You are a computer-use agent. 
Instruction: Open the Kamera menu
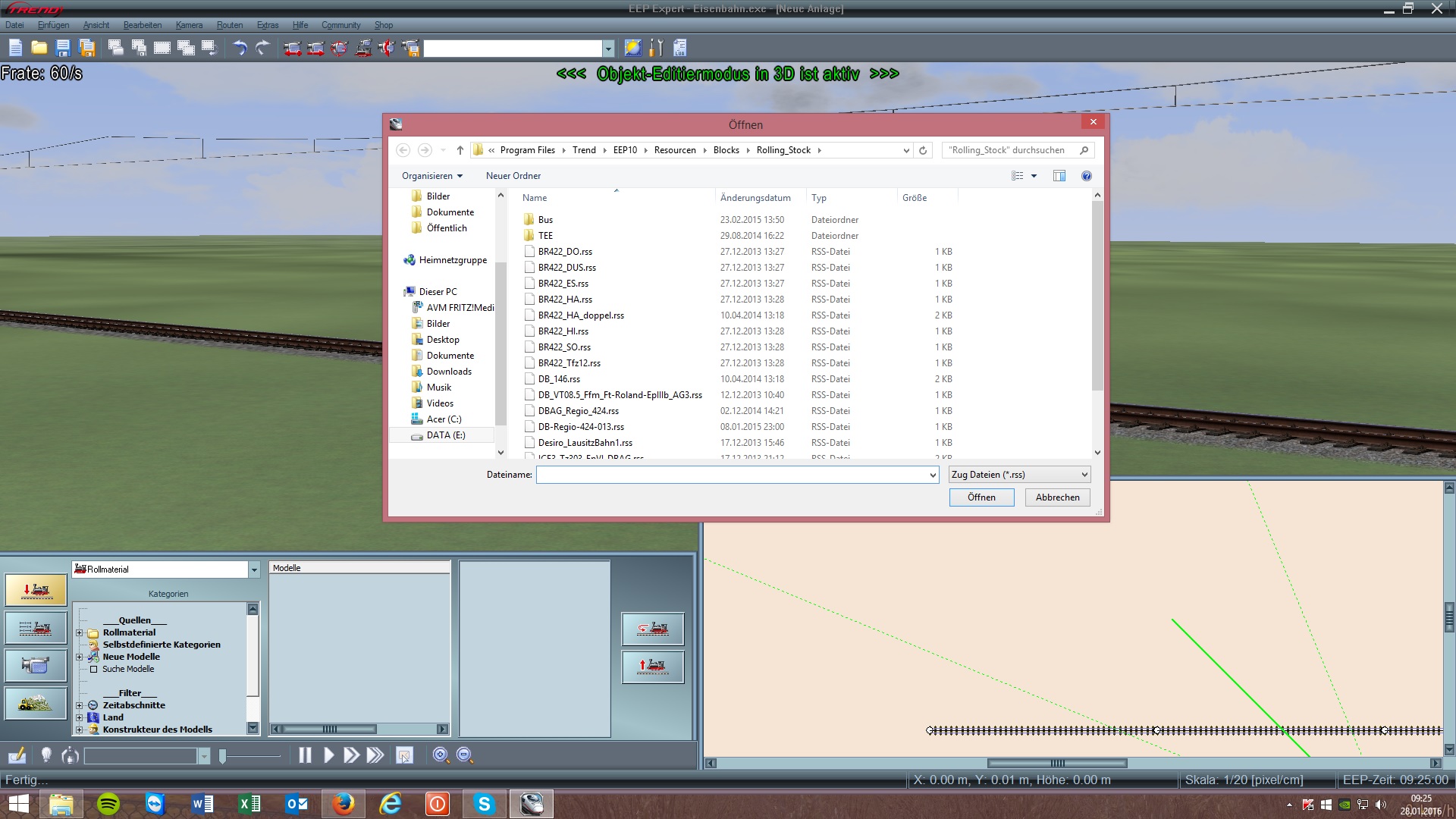(x=189, y=25)
